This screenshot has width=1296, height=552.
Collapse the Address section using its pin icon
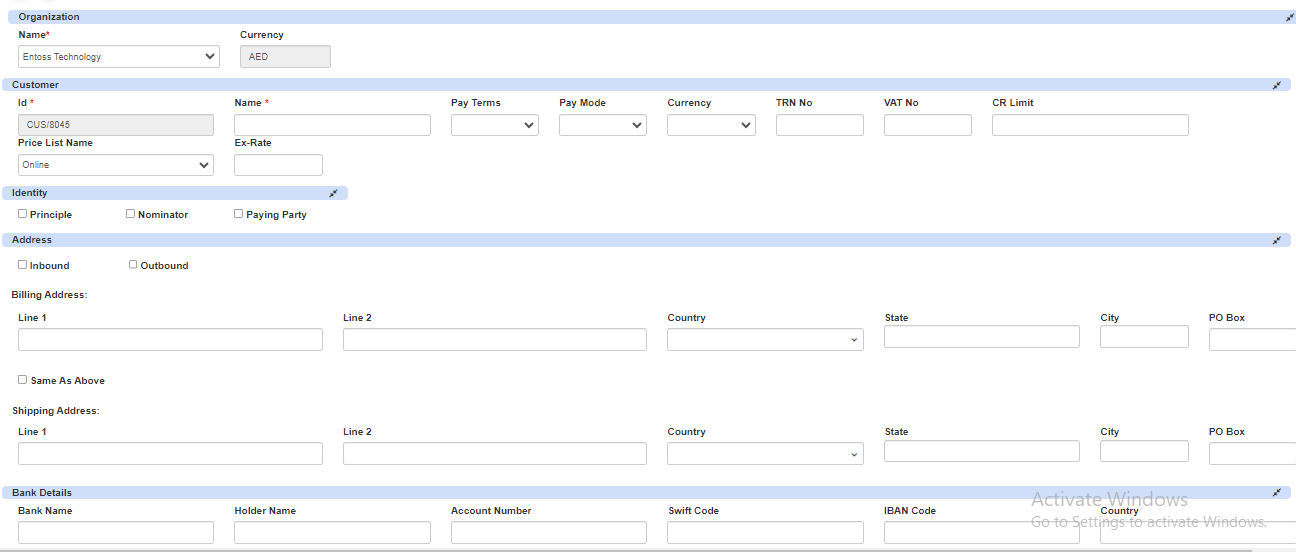(x=1277, y=241)
